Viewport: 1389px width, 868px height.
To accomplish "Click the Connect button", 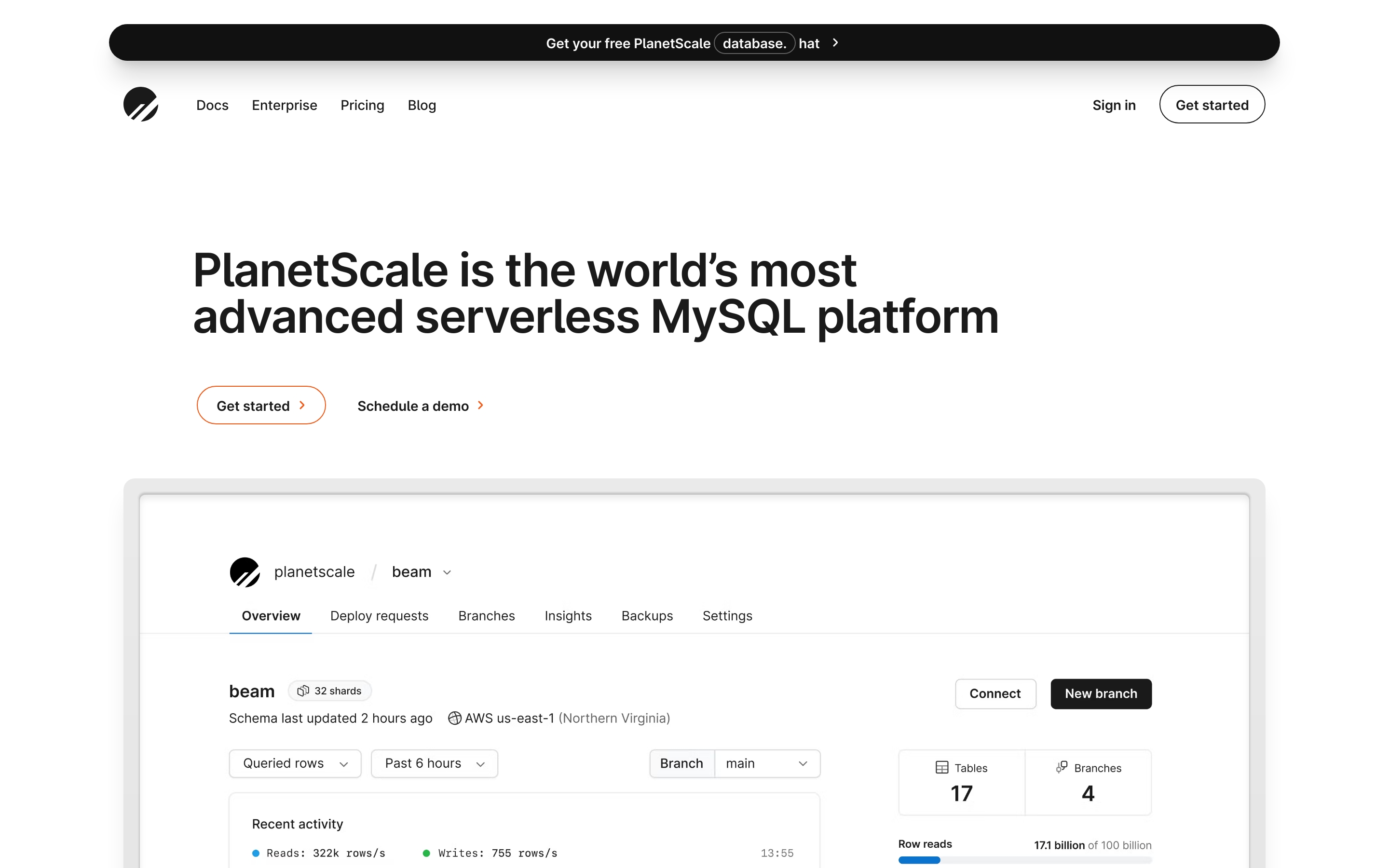I will tap(994, 693).
